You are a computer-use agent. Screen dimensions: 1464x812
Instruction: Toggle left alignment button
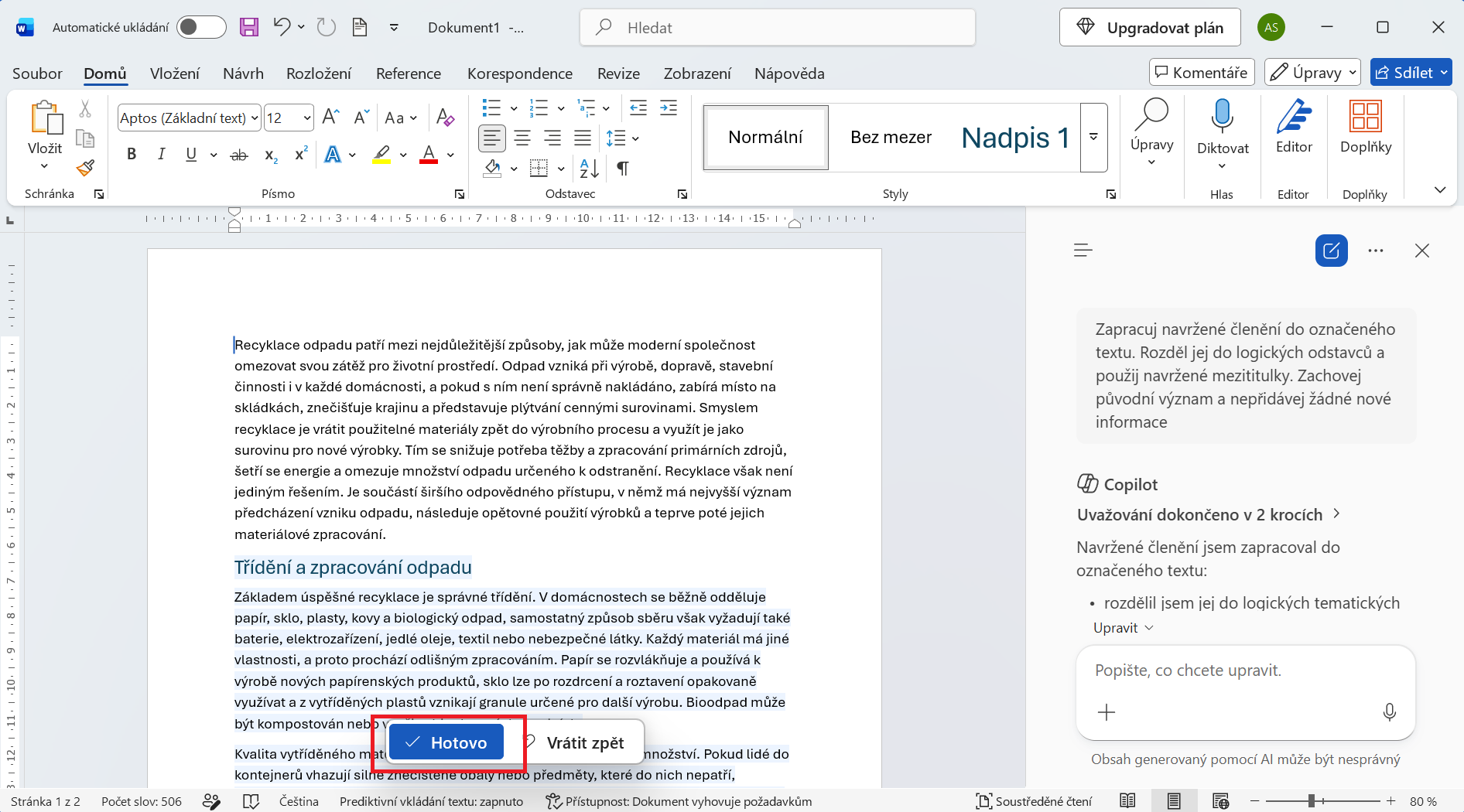click(x=492, y=138)
